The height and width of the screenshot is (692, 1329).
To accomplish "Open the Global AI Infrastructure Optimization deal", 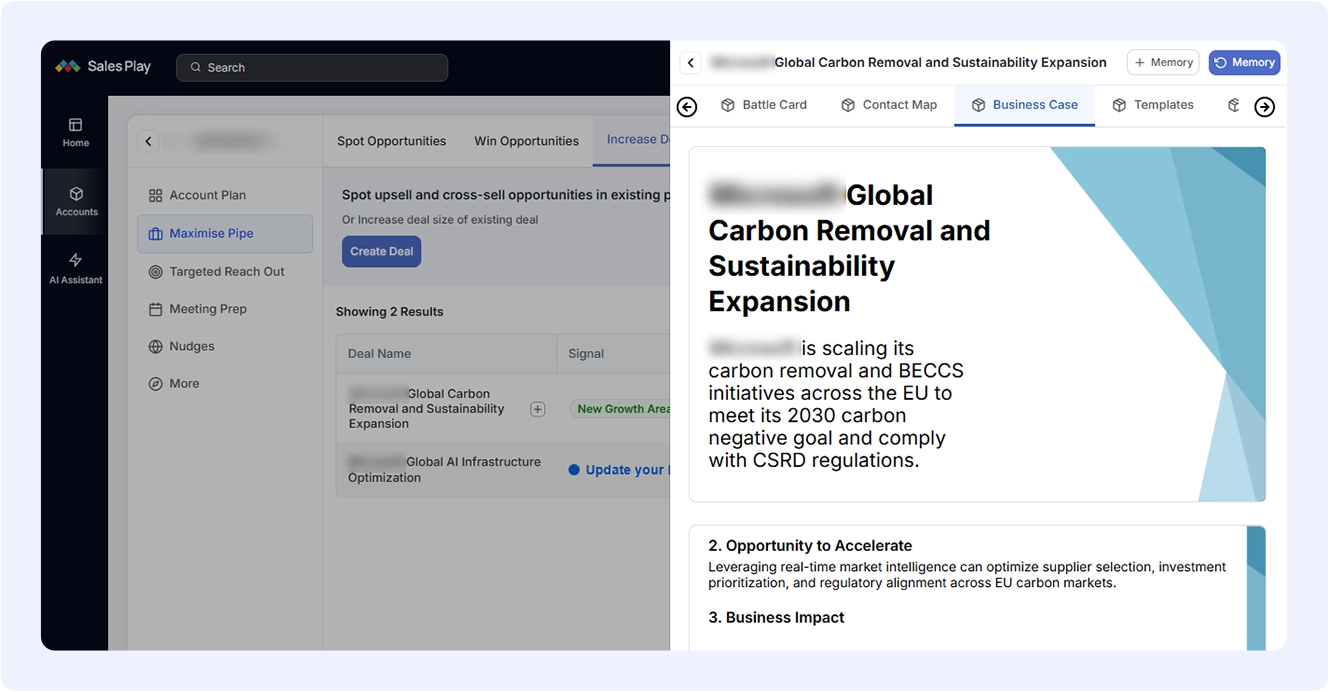I will 444,470.
